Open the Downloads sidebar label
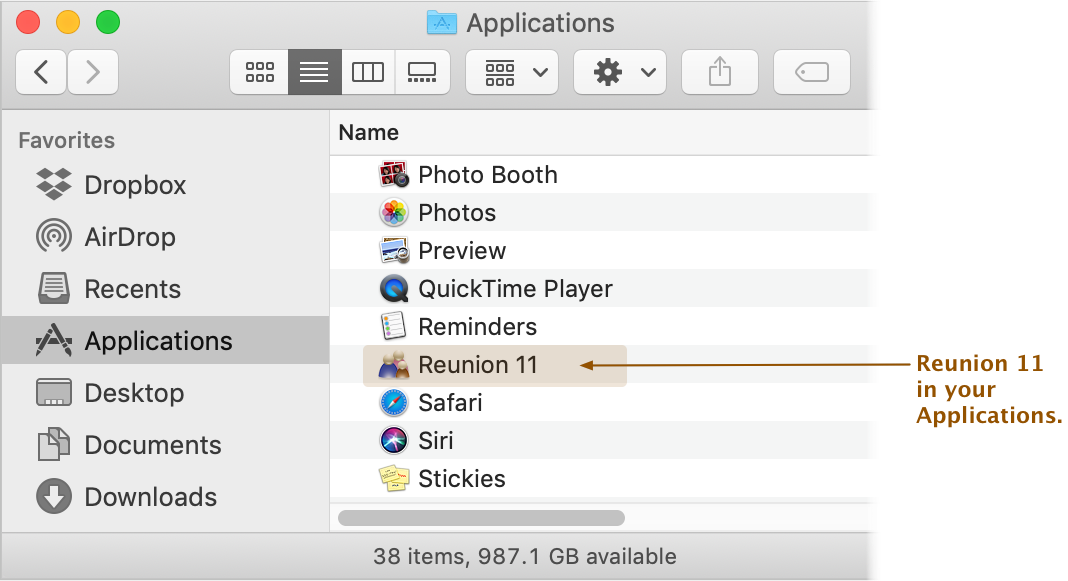This screenshot has height=581, width=1068. (x=151, y=497)
